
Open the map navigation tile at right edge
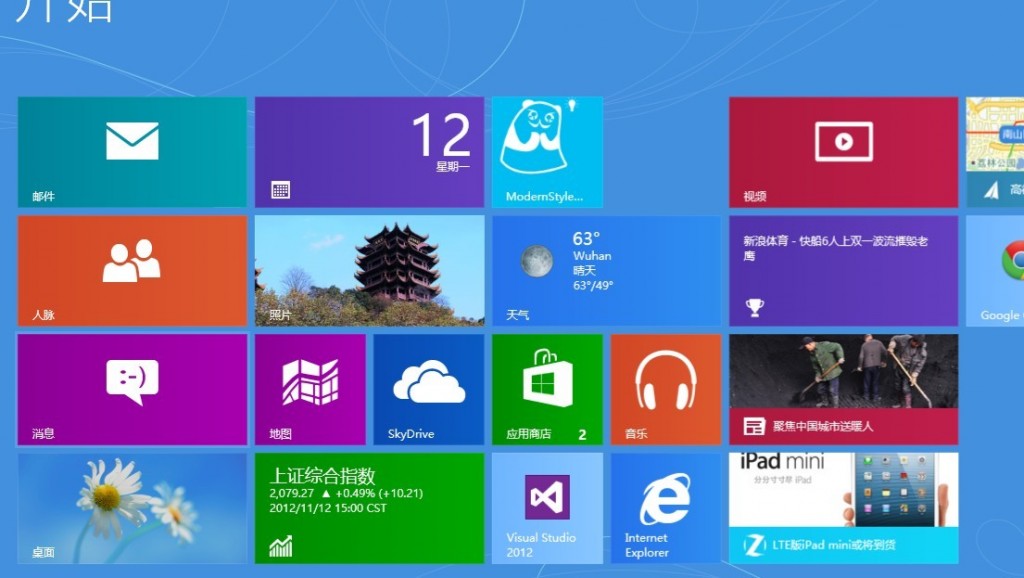(x=995, y=152)
